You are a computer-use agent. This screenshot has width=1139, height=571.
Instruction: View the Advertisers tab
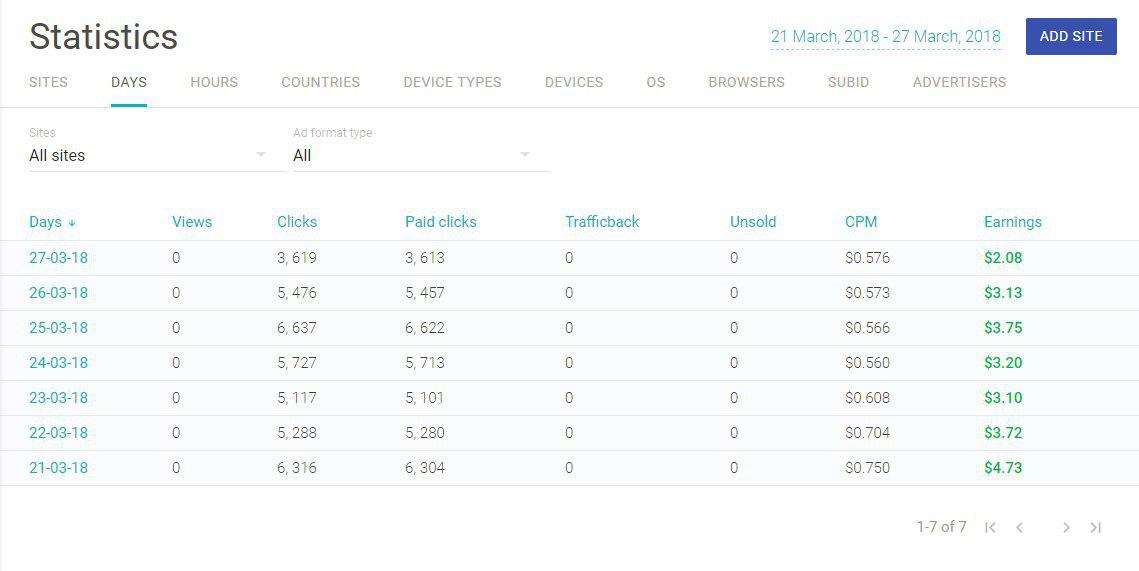959,82
